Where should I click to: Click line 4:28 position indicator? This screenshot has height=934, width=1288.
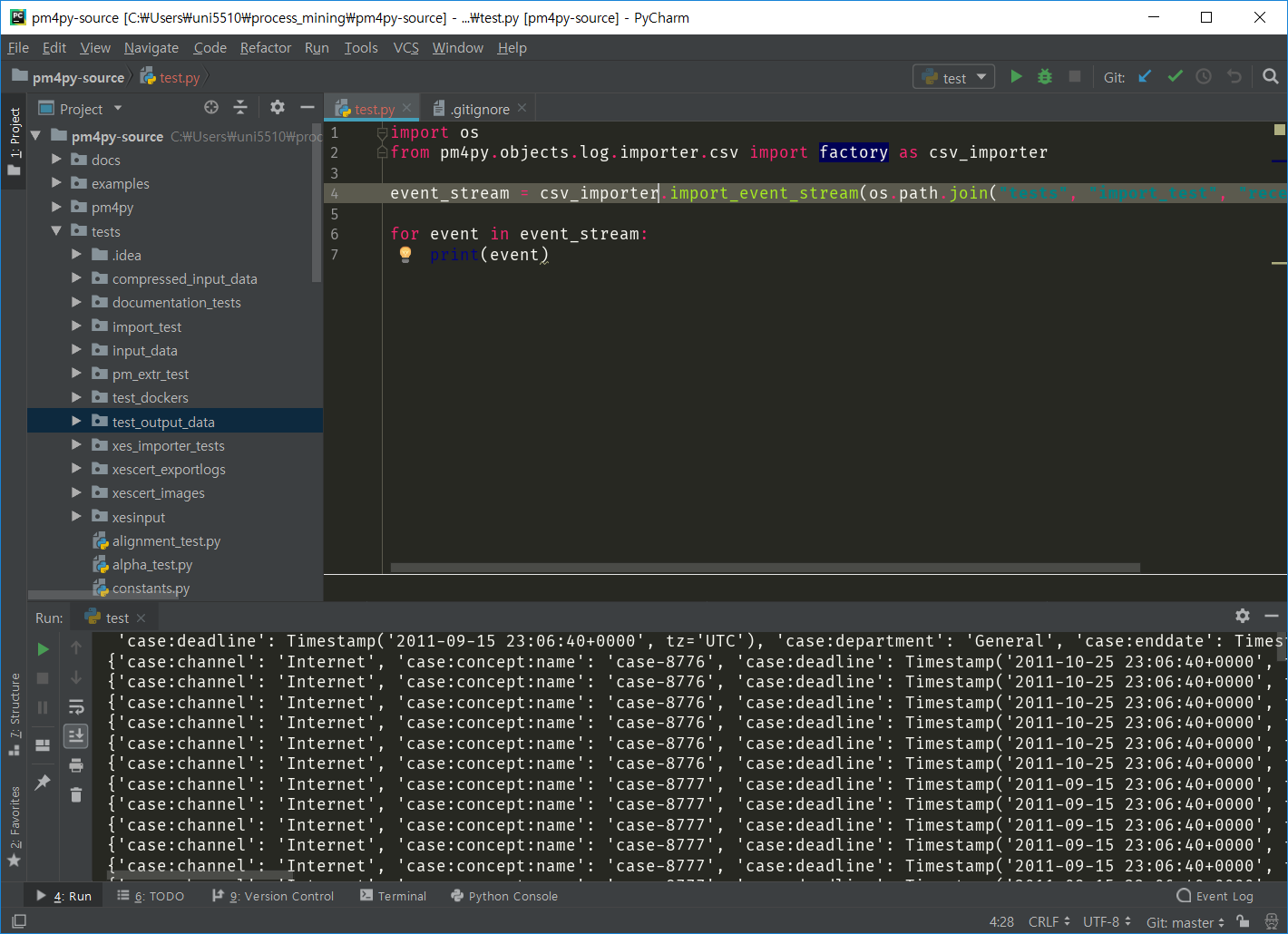point(1001,922)
